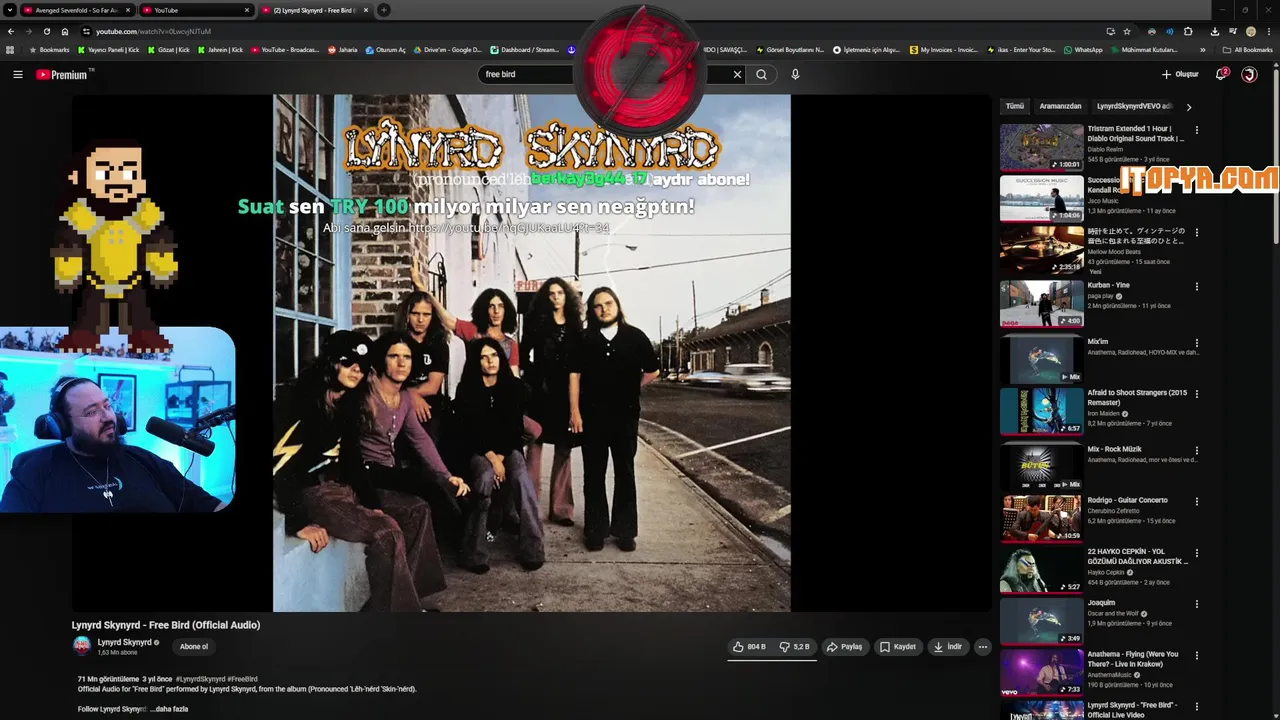
Task: Open a new browser tab
Action: (x=383, y=10)
